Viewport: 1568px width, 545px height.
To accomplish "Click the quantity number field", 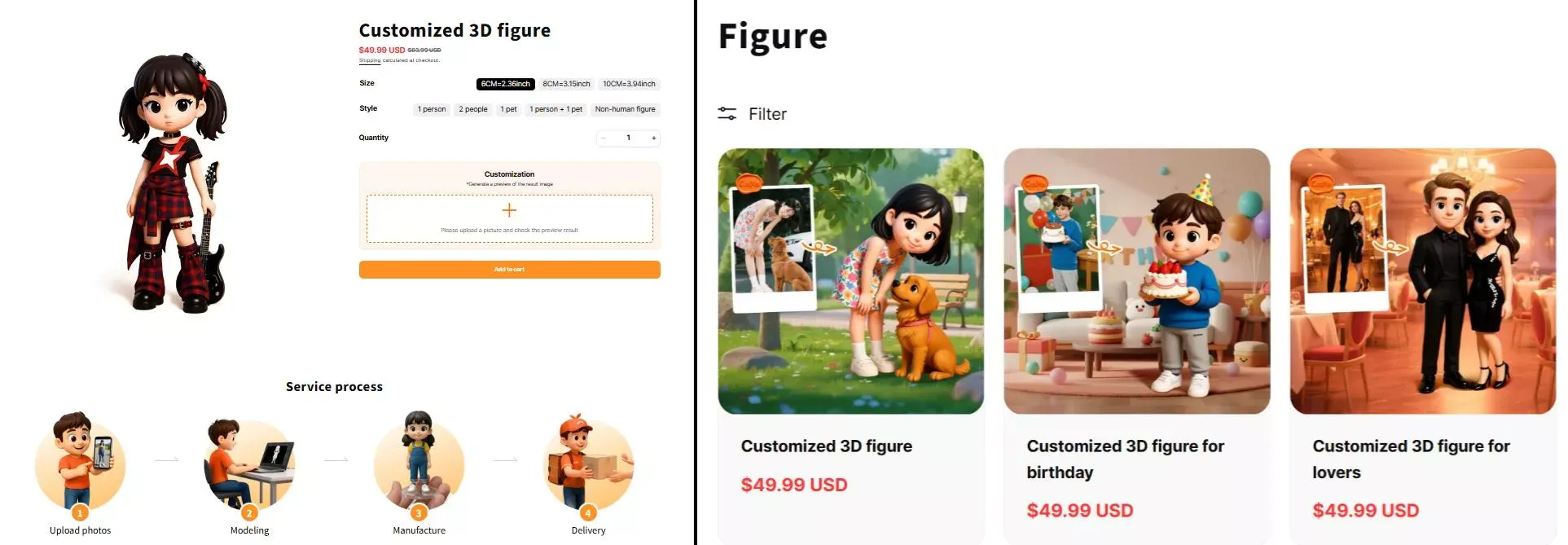I will click(628, 138).
